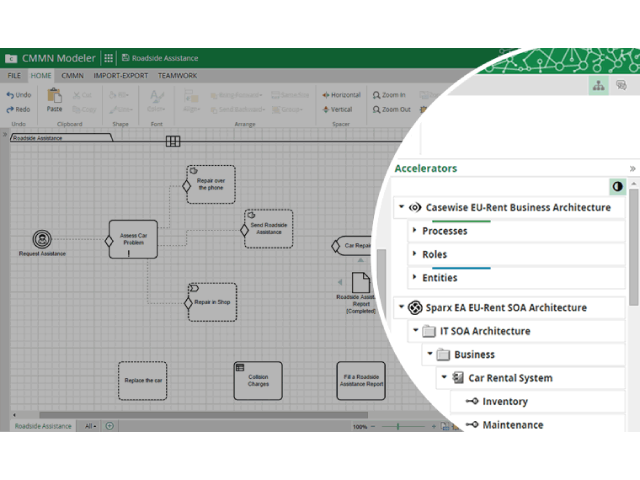The height and width of the screenshot is (480, 640).
Task: Click the Casewise eye logo icon
Action: pyautogui.click(x=415, y=207)
